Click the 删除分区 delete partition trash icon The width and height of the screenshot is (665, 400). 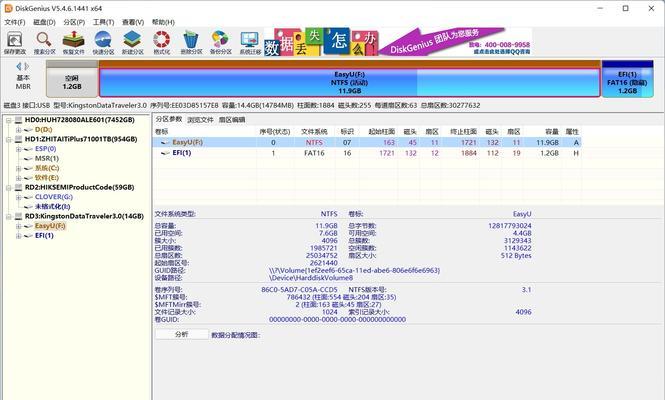[191, 42]
